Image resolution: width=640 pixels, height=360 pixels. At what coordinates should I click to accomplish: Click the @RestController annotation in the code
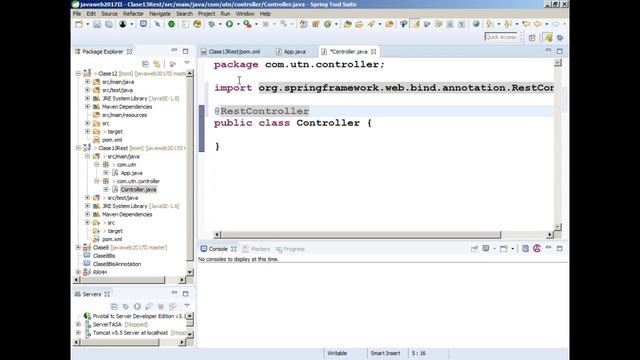pos(262,111)
